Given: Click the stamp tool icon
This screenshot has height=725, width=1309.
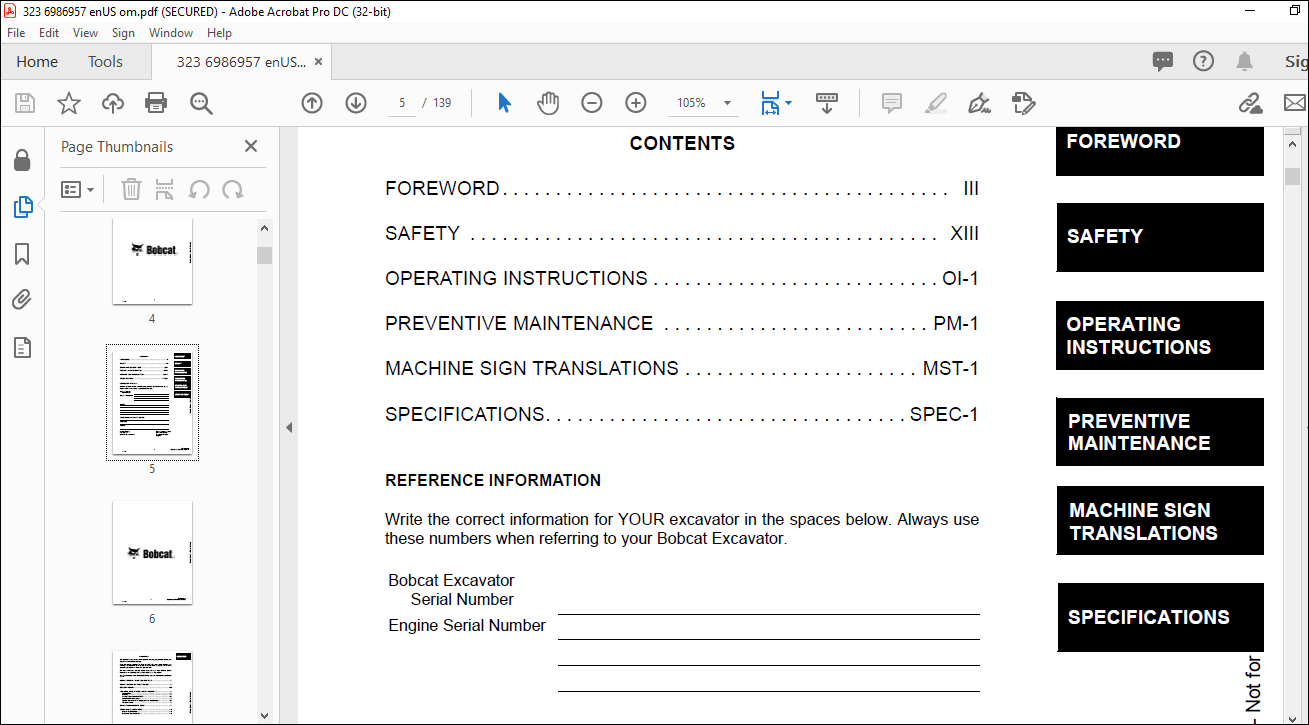Looking at the screenshot, I should [1023, 103].
